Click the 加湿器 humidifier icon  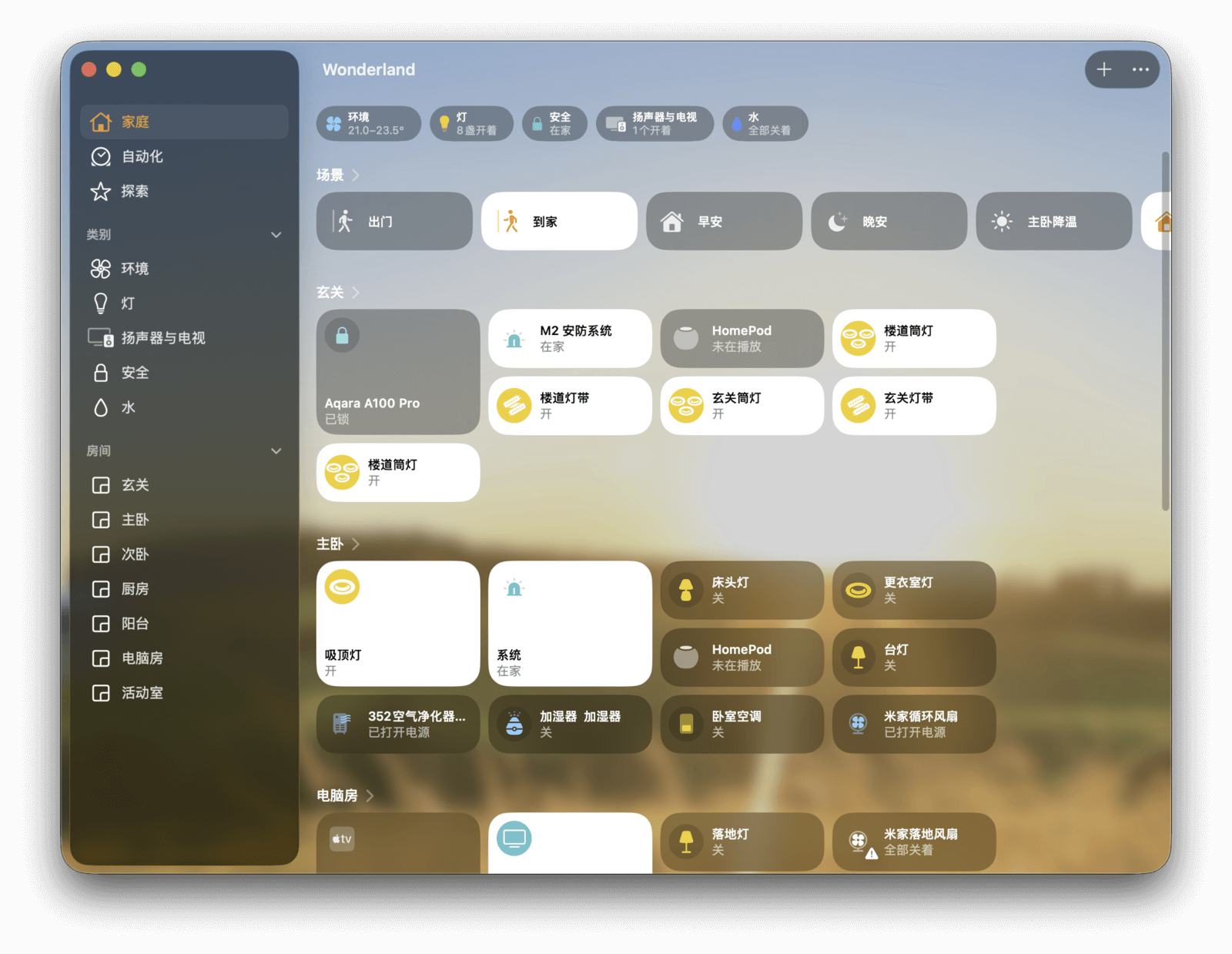point(514,725)
